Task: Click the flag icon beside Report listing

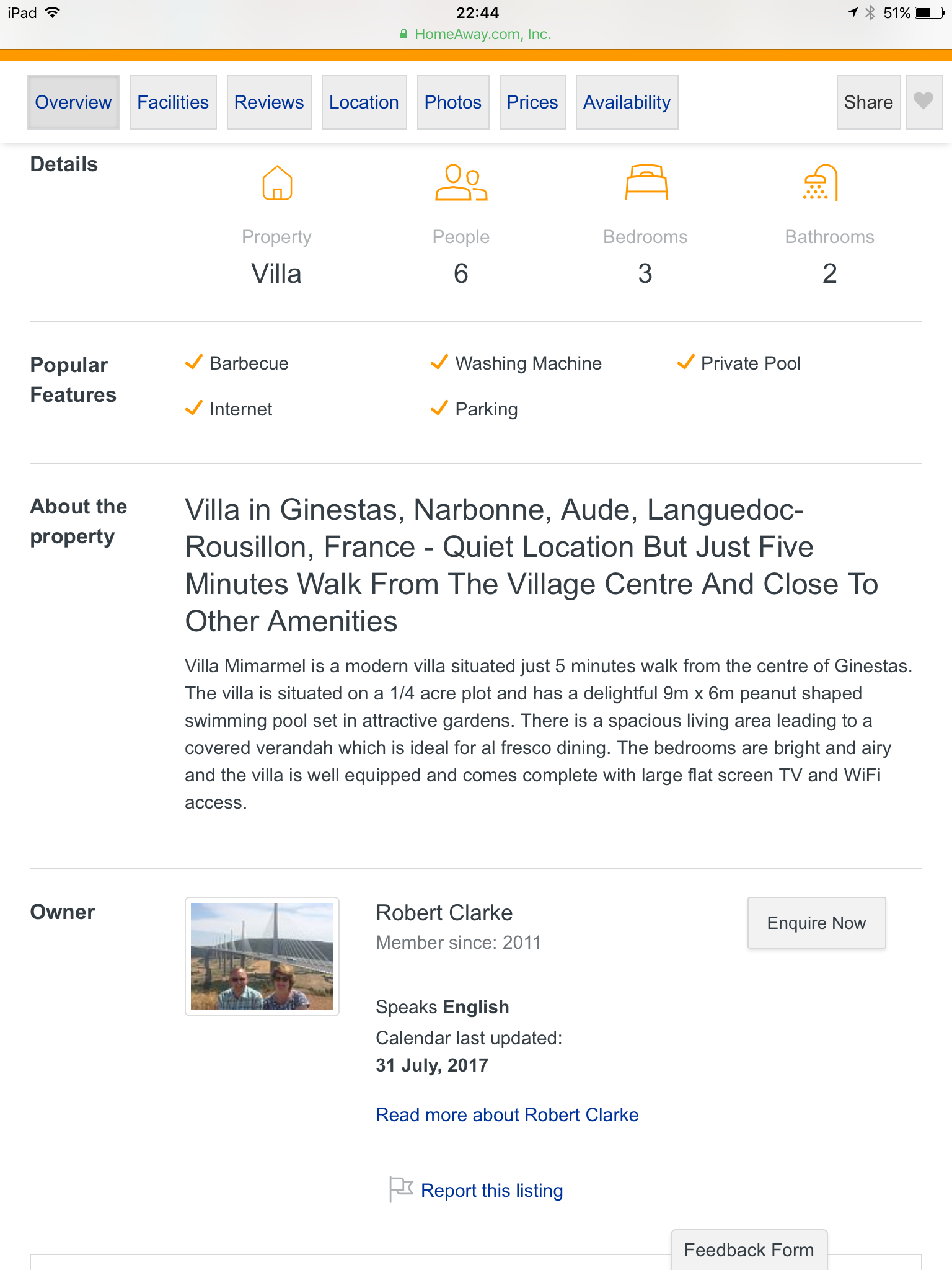Action: (x=400, y=1189)
